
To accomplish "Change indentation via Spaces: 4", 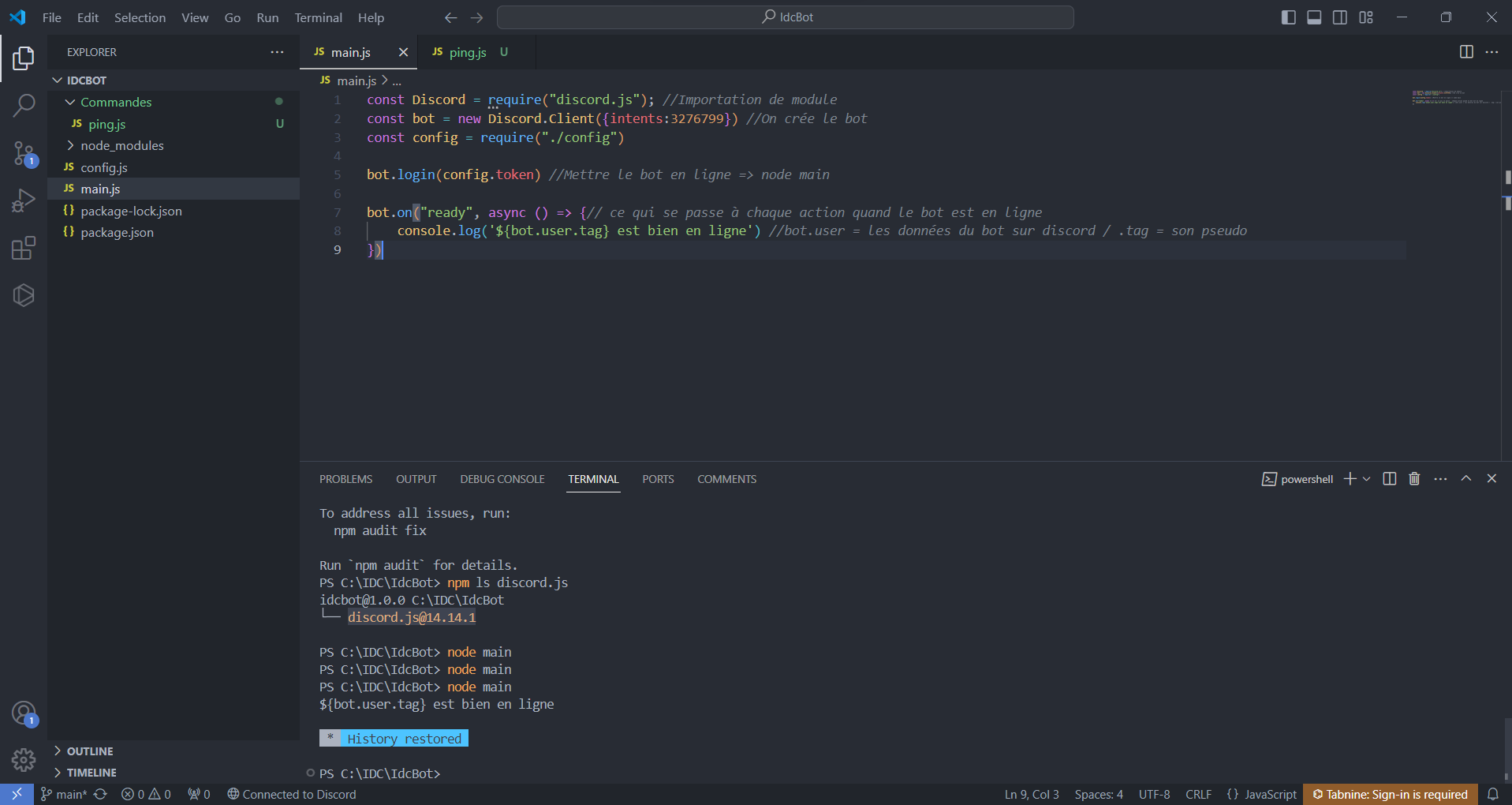I will coord(1099,794).
